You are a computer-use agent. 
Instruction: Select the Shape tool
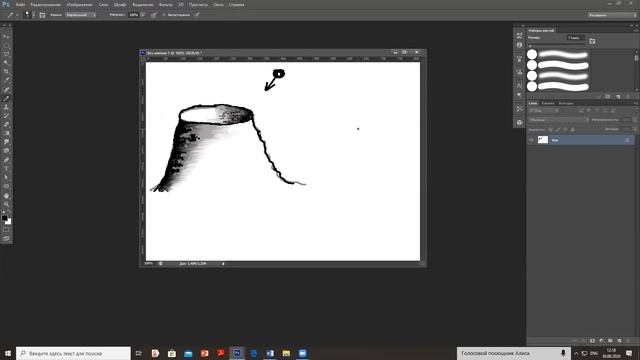(x=6, y=187)
